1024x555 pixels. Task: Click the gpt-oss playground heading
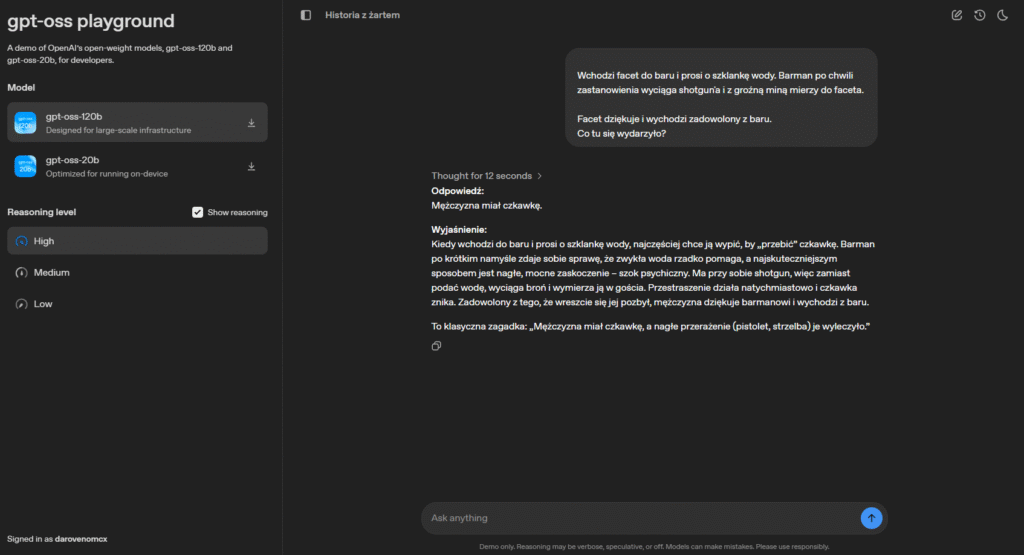coord(90,21)
